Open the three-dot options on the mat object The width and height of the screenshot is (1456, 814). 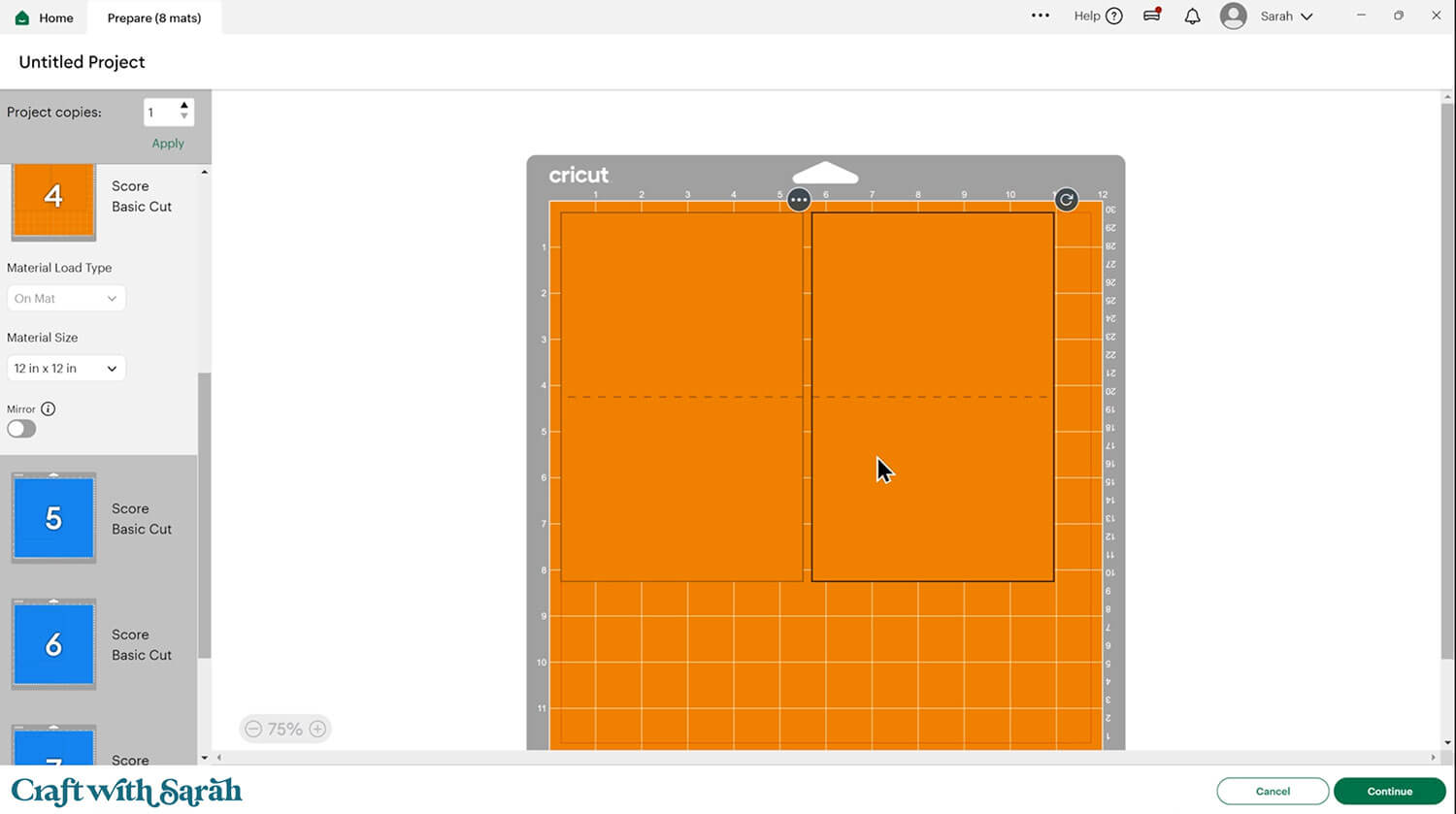pyautogui.click(x=799, y=200)
